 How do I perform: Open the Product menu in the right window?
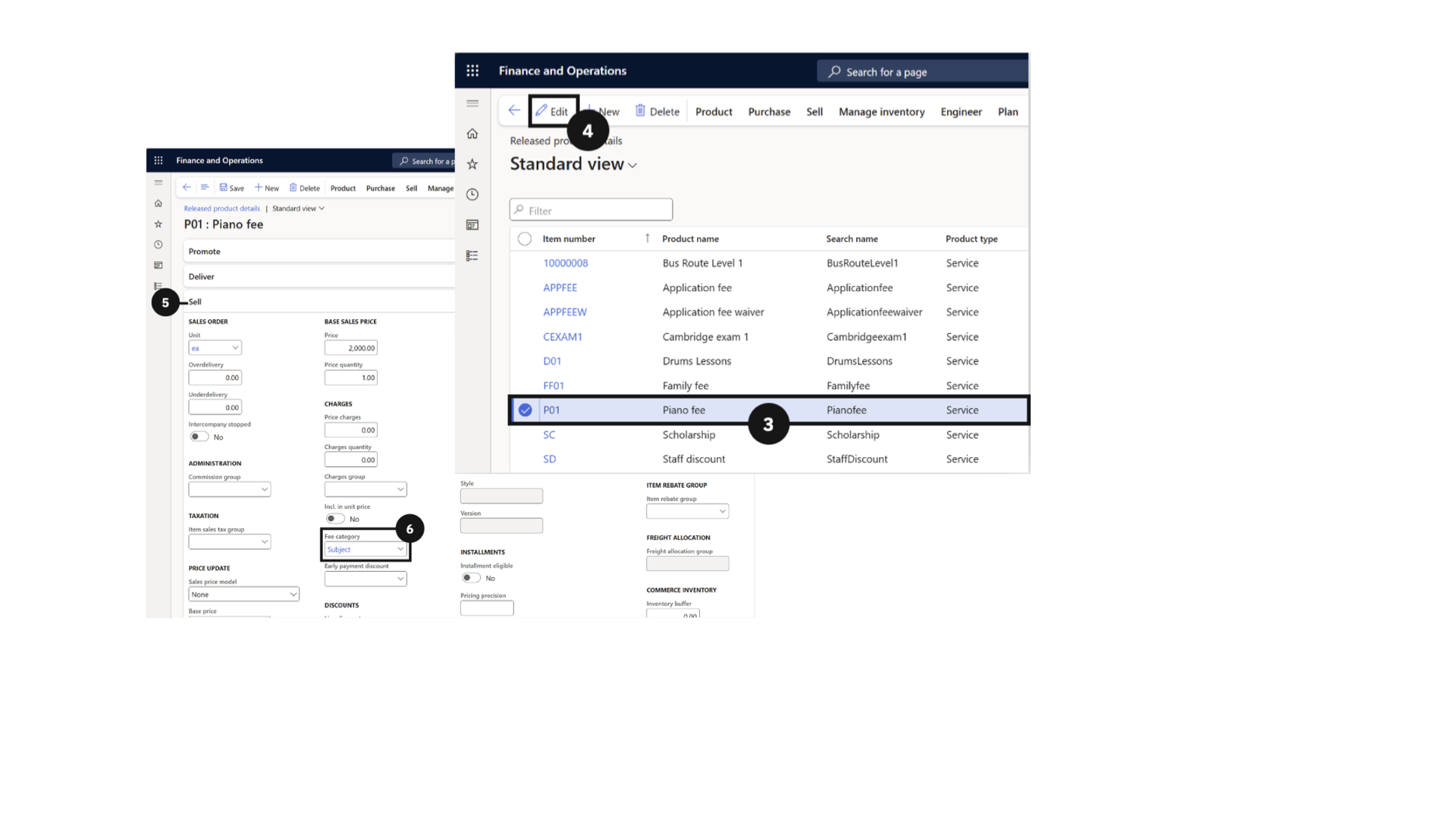[x=714, y=111]
